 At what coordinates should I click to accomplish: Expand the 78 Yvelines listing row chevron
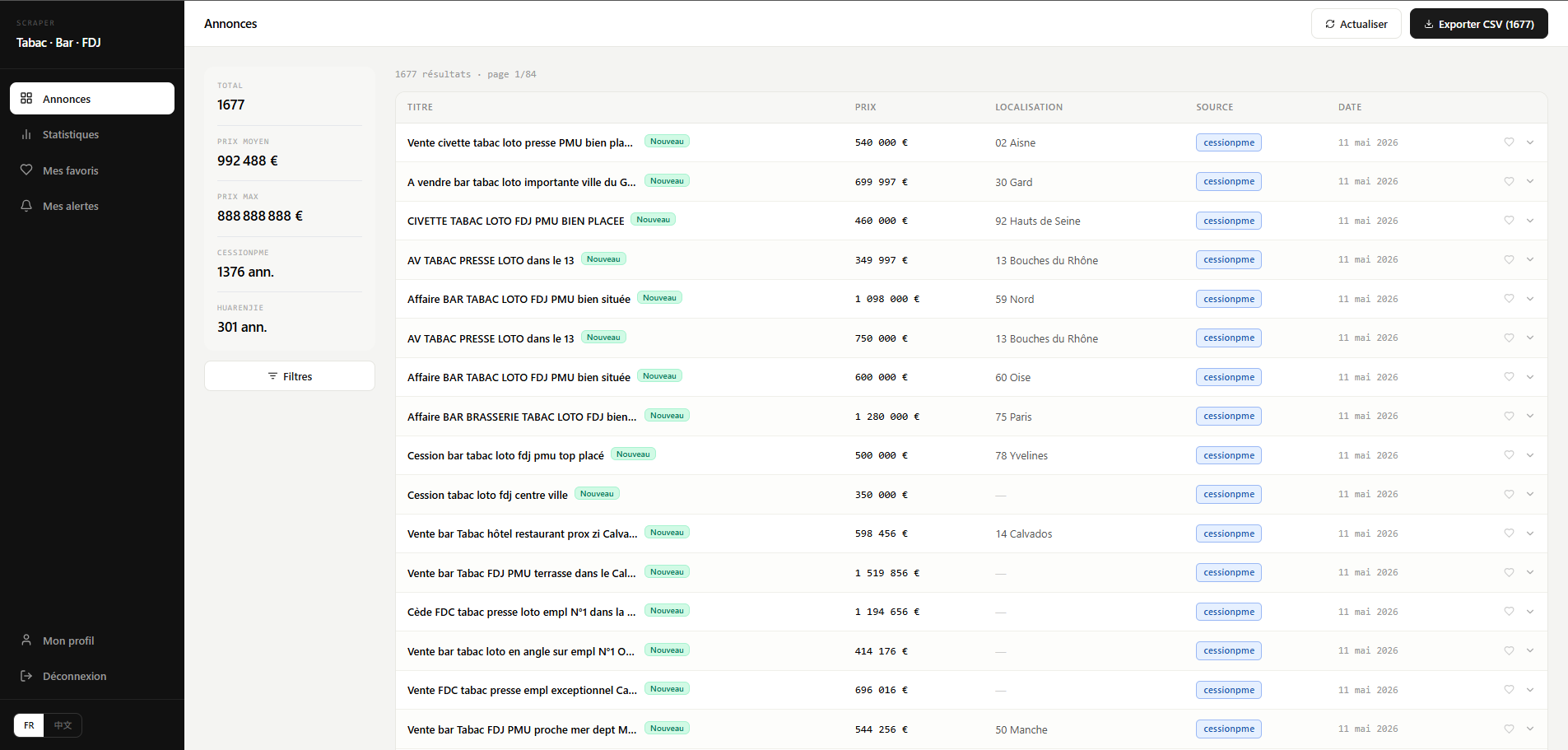click(x=1530, y=455)
